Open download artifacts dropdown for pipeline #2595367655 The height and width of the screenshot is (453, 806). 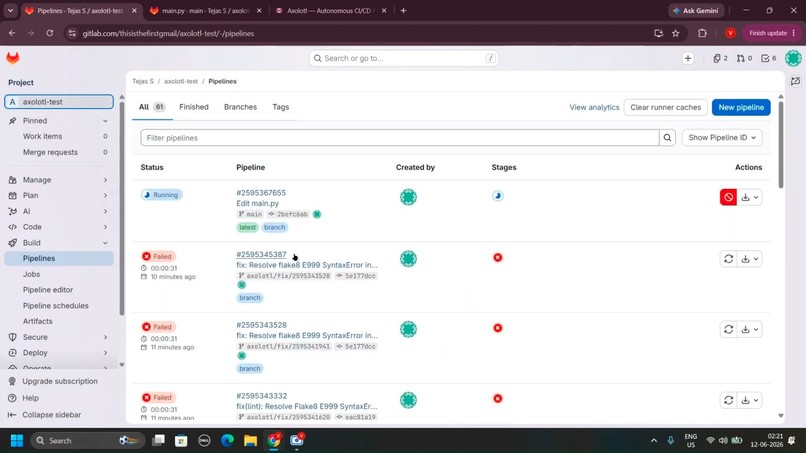pos(749,197)
